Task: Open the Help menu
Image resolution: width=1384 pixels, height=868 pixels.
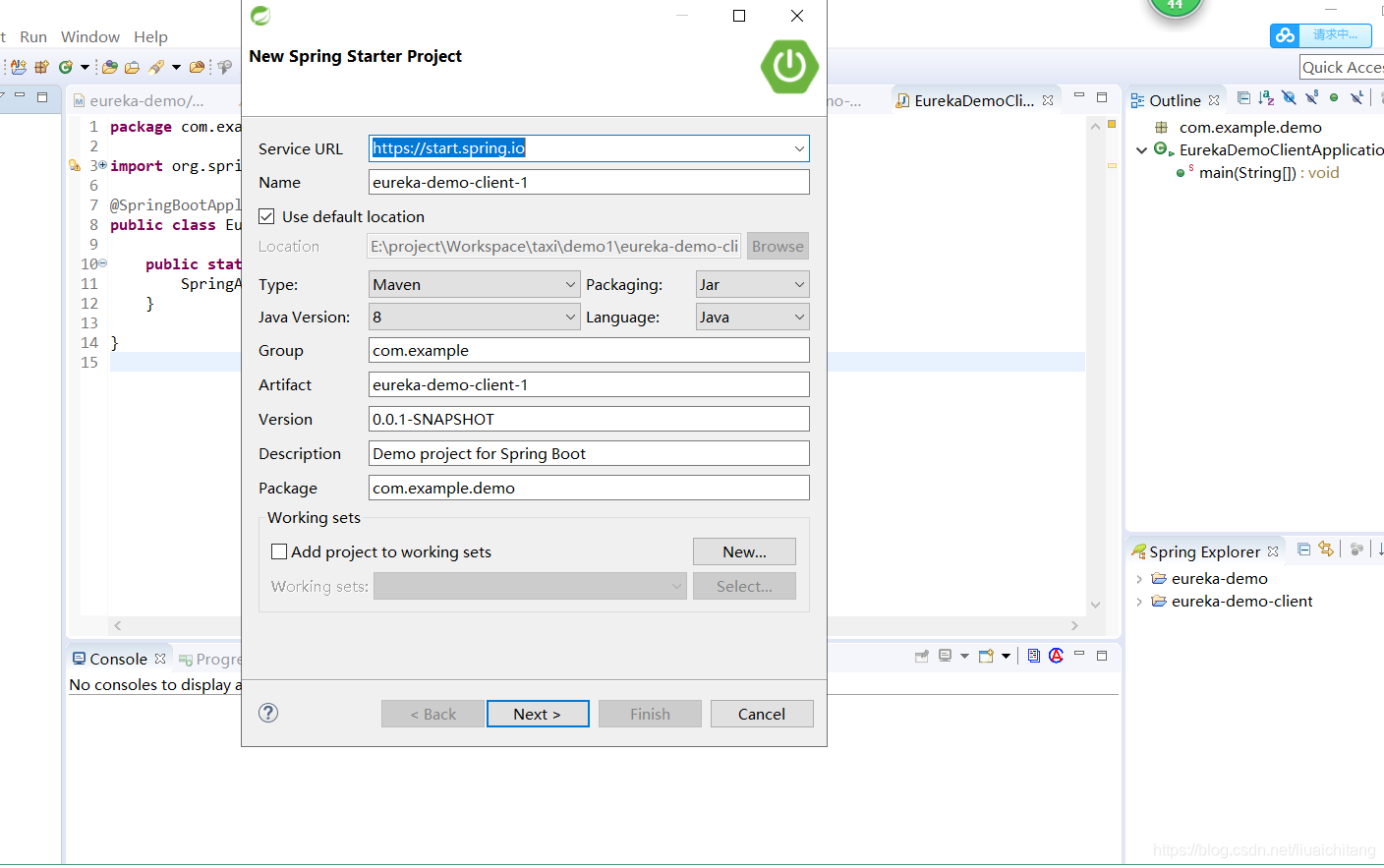Action: [150, 36]
